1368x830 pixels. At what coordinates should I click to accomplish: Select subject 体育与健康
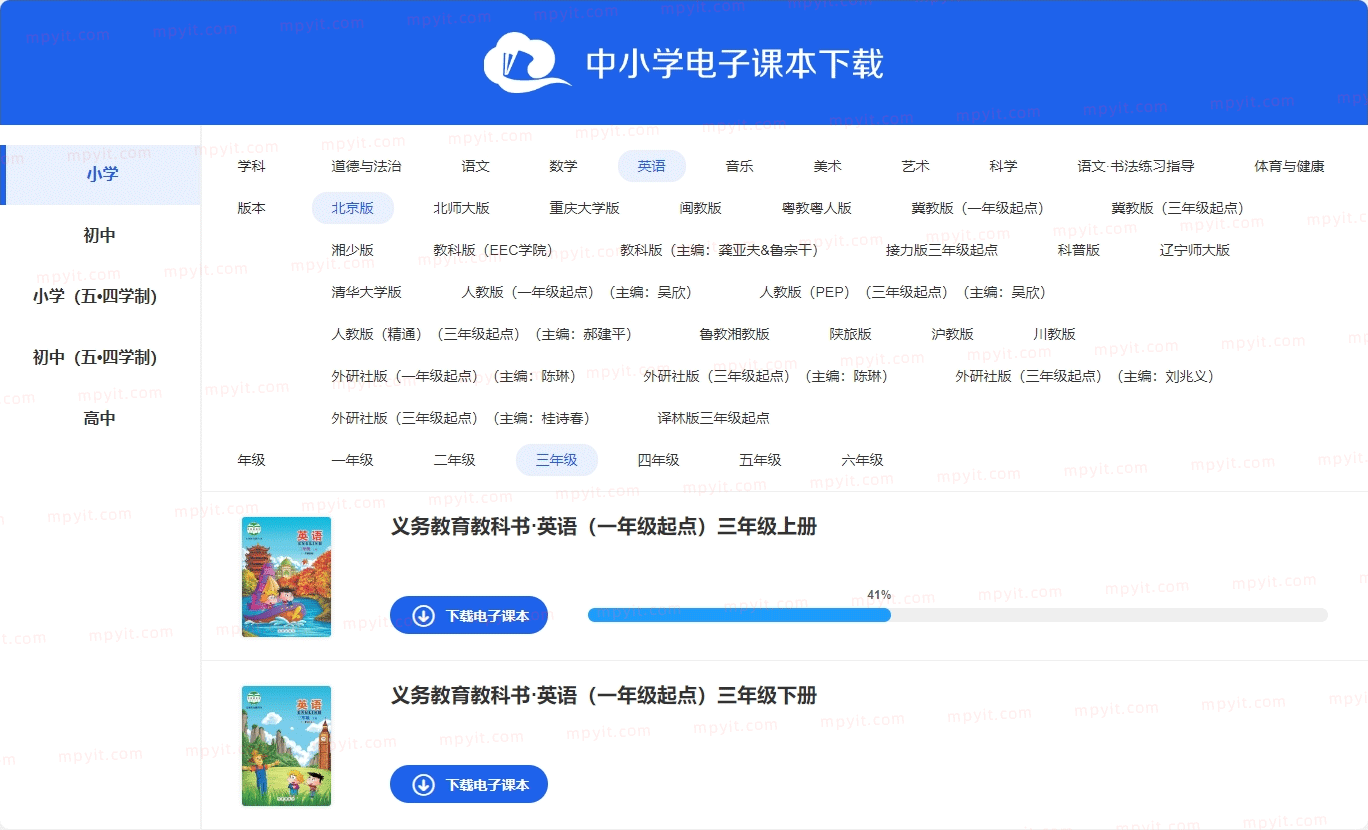pos(1290,166)
